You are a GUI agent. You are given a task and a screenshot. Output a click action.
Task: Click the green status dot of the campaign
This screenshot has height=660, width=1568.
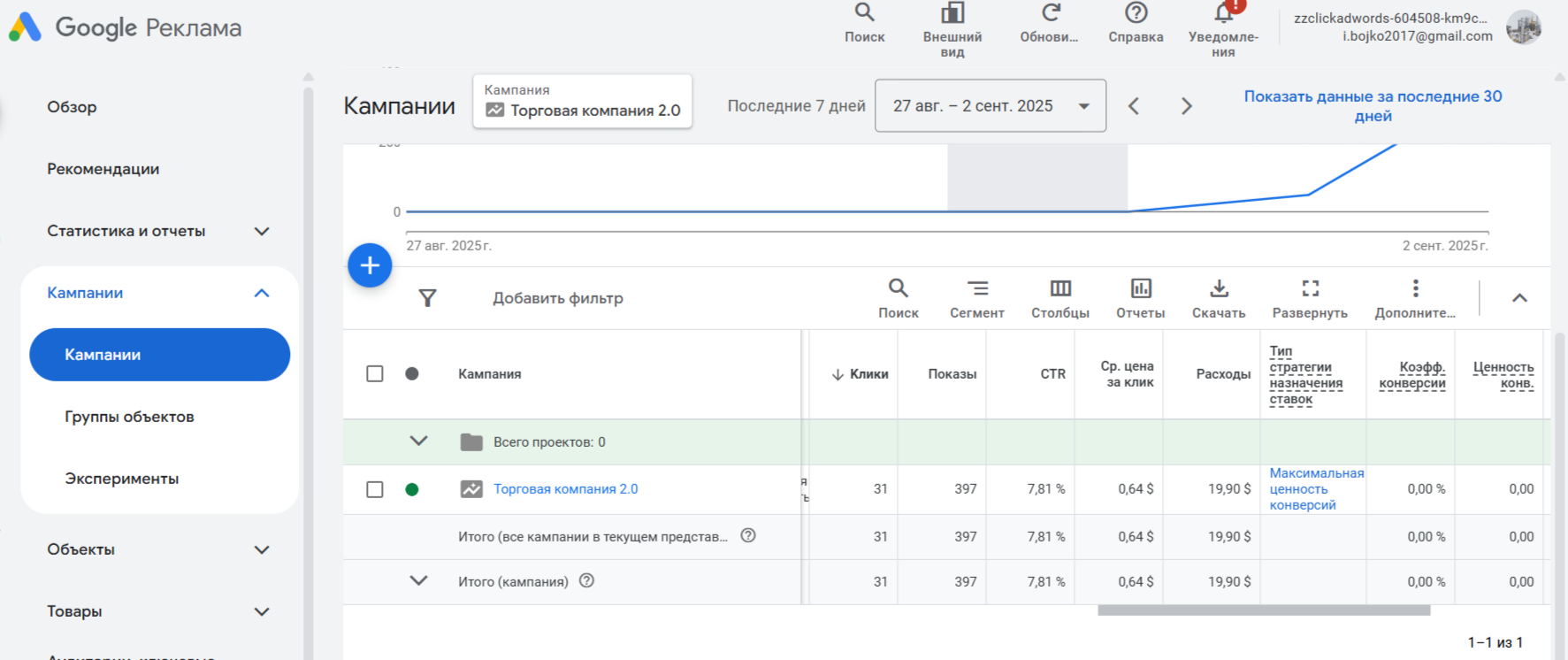click(412, 489)
